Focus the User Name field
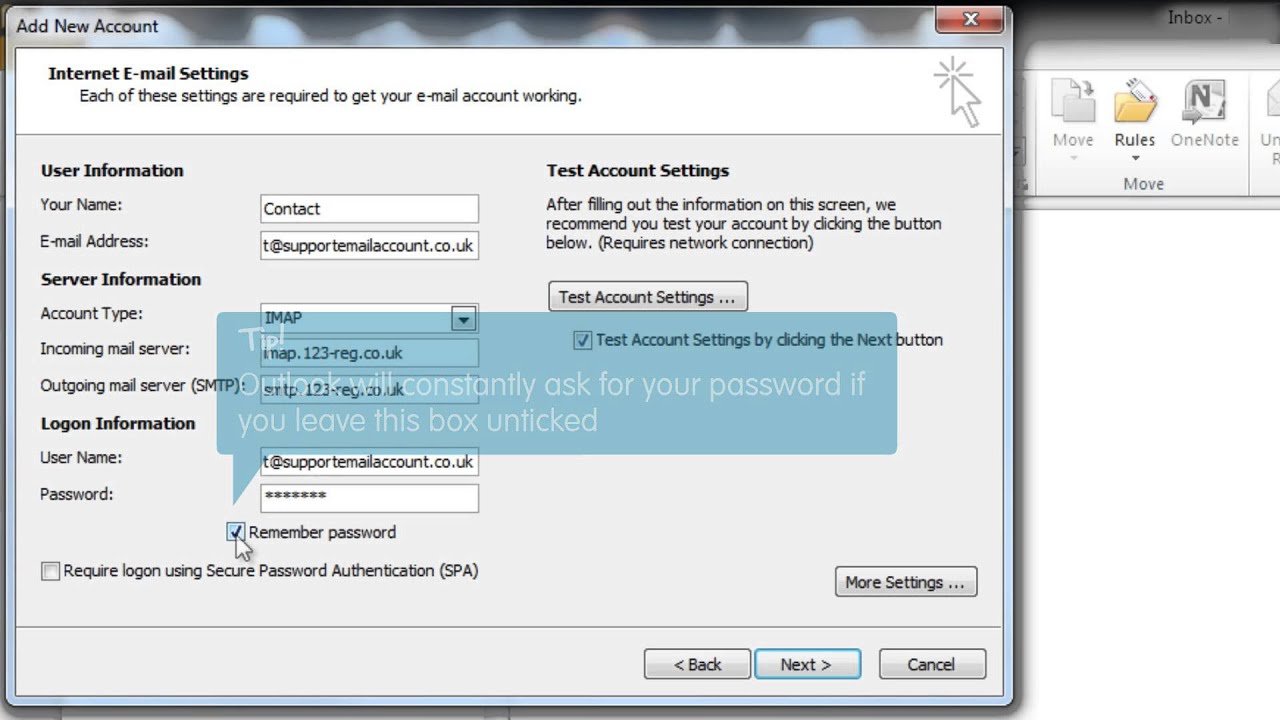The width and height of the screenshot is (1280, 720). (x=369, y=461)
